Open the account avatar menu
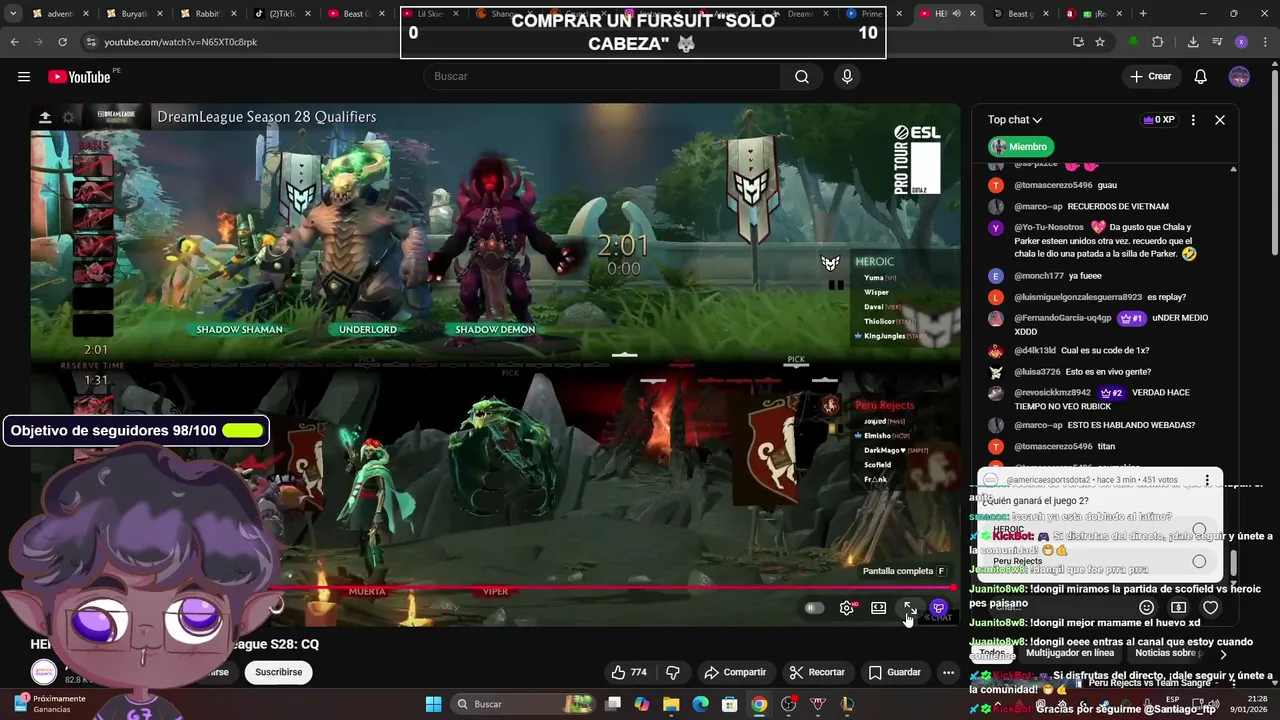The height and width of the screenshot is (720, 1280). point(1240,77)
